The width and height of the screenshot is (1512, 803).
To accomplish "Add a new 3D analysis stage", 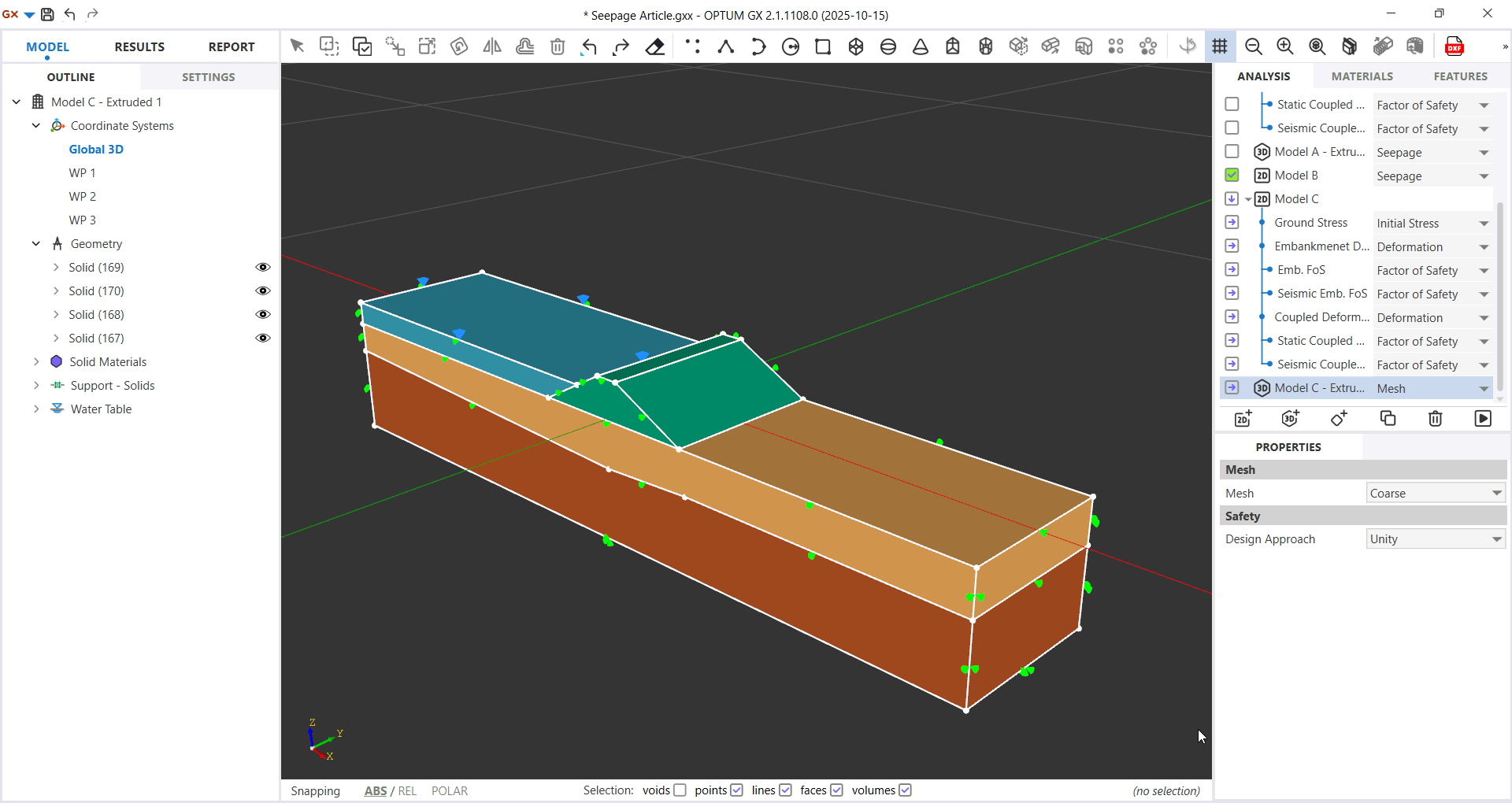I will (1291, 418).
